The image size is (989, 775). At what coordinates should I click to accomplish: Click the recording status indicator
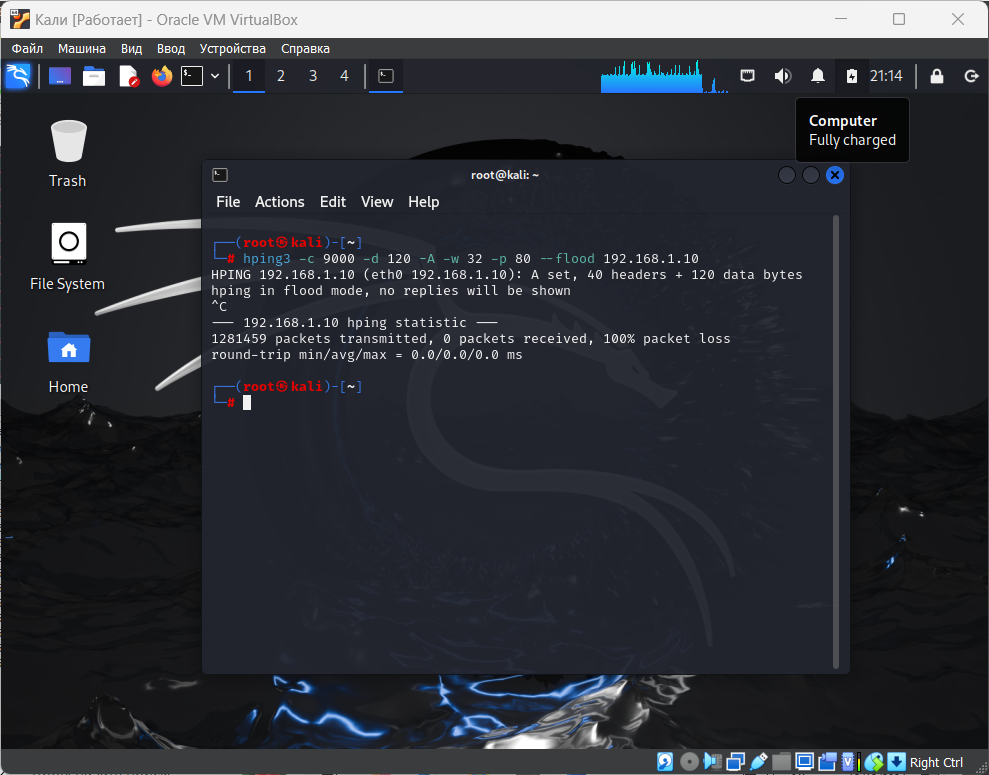pyautogui.click(x=828, y=762)
